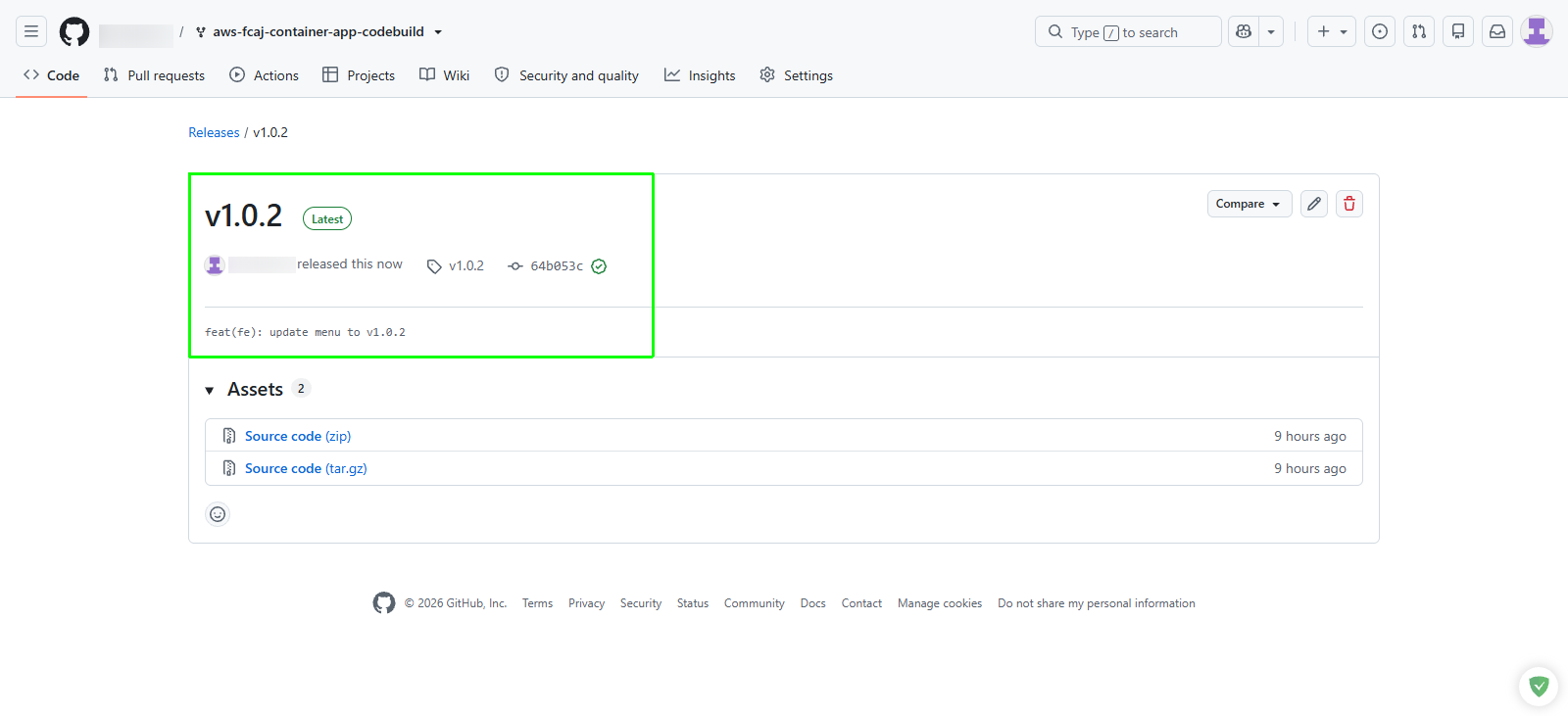
Task: View Issues icon in top bar
Action: (1380, 31)
